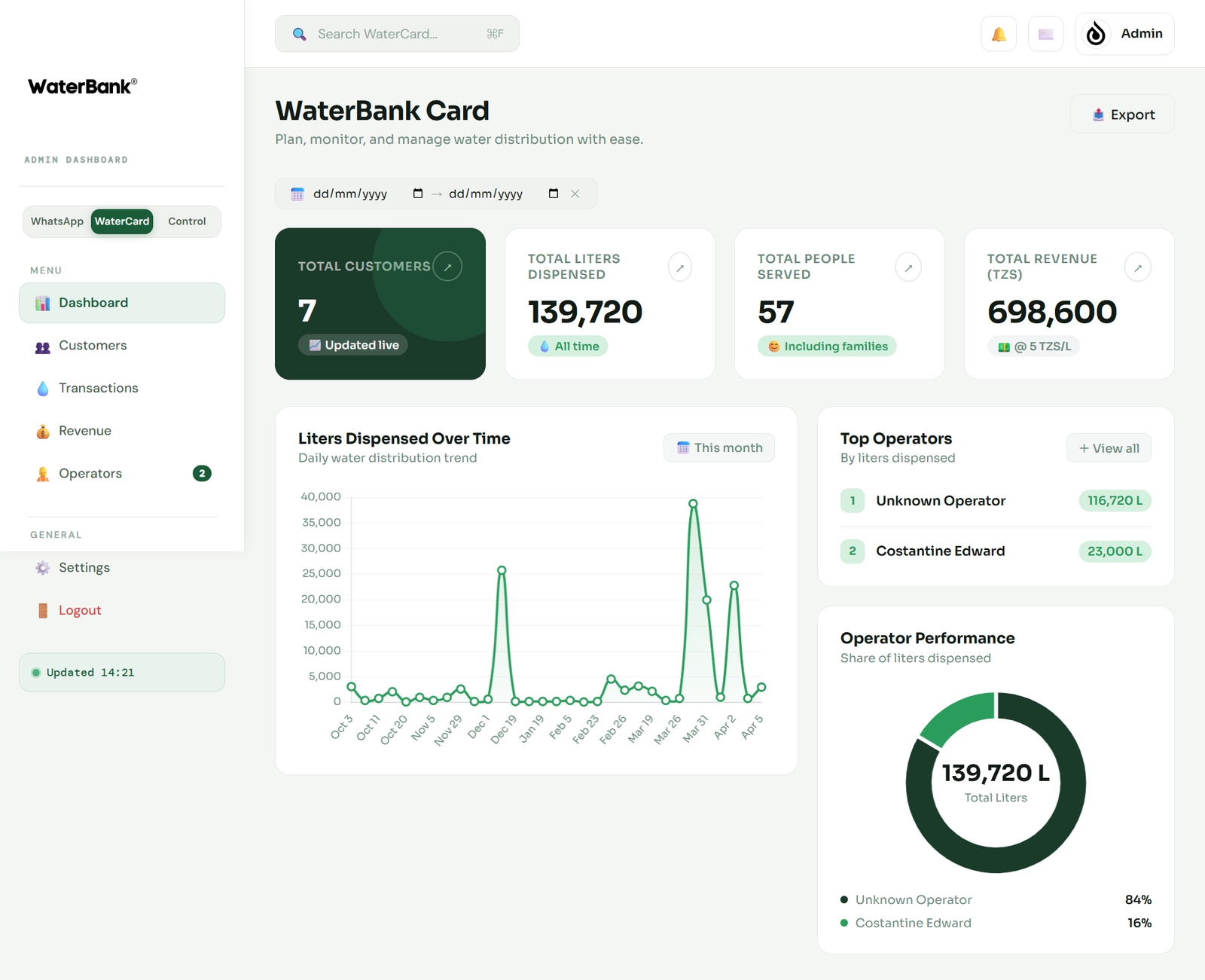The image size is (1205, 980).
Task: Open the This month period selector
Action: pos(718,447)
